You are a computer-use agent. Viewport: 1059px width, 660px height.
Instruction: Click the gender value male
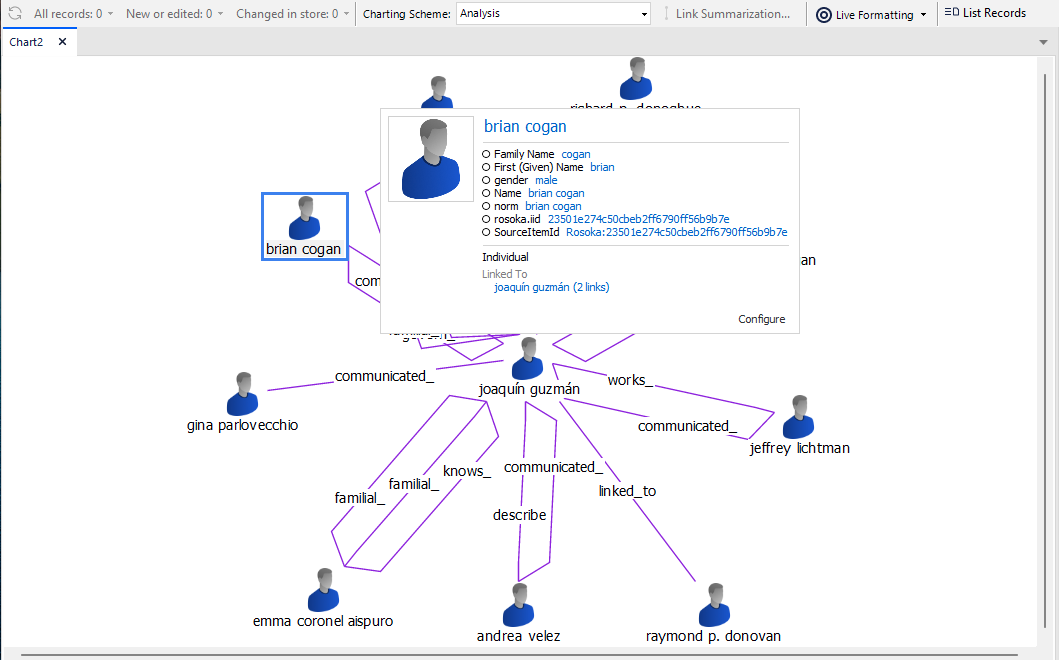tap(546, 180)
